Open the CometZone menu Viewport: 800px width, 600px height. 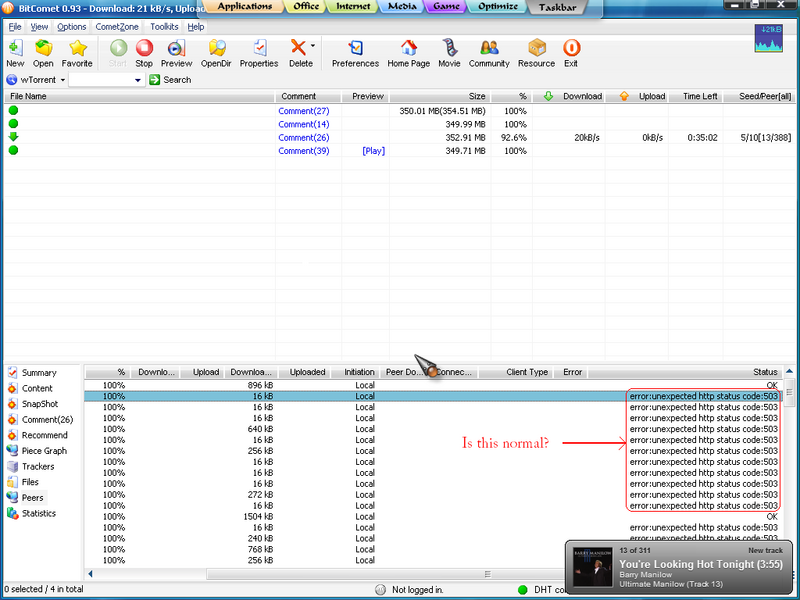pos(118,27)
